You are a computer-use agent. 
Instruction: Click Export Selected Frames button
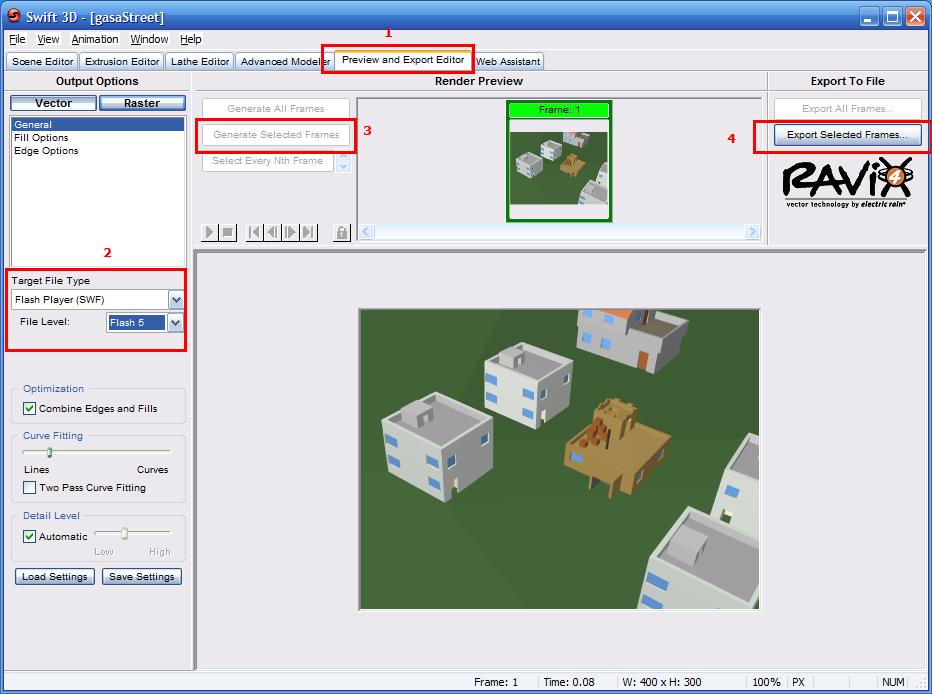(x=847, y=135)
